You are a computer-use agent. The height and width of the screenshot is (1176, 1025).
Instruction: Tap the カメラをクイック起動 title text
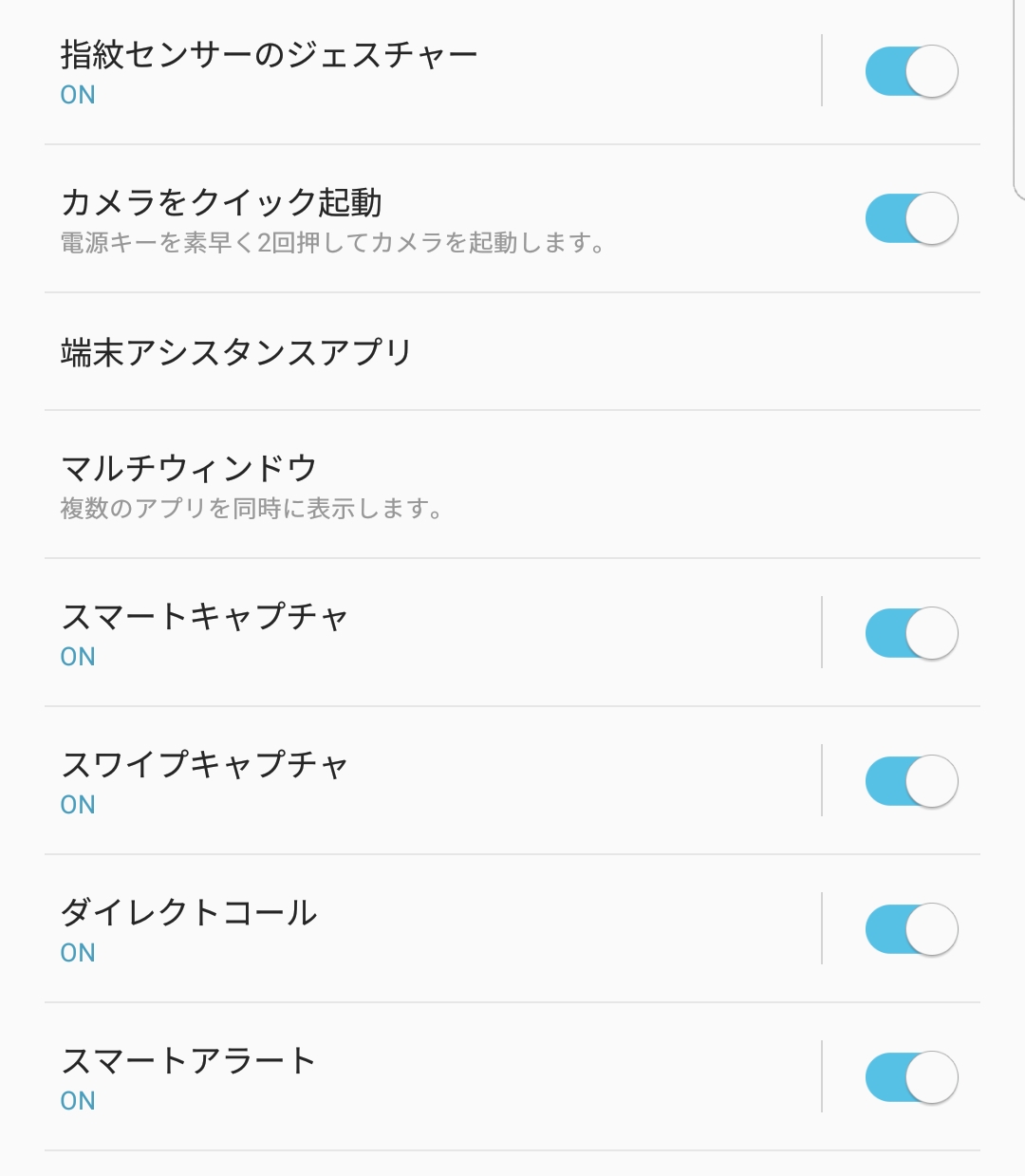[221, 202]
